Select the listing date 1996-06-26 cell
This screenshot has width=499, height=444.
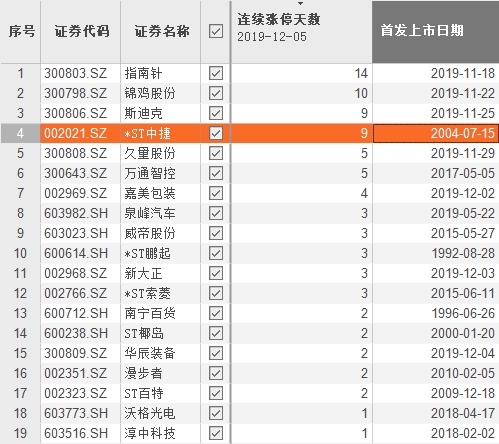pos(436,313)
